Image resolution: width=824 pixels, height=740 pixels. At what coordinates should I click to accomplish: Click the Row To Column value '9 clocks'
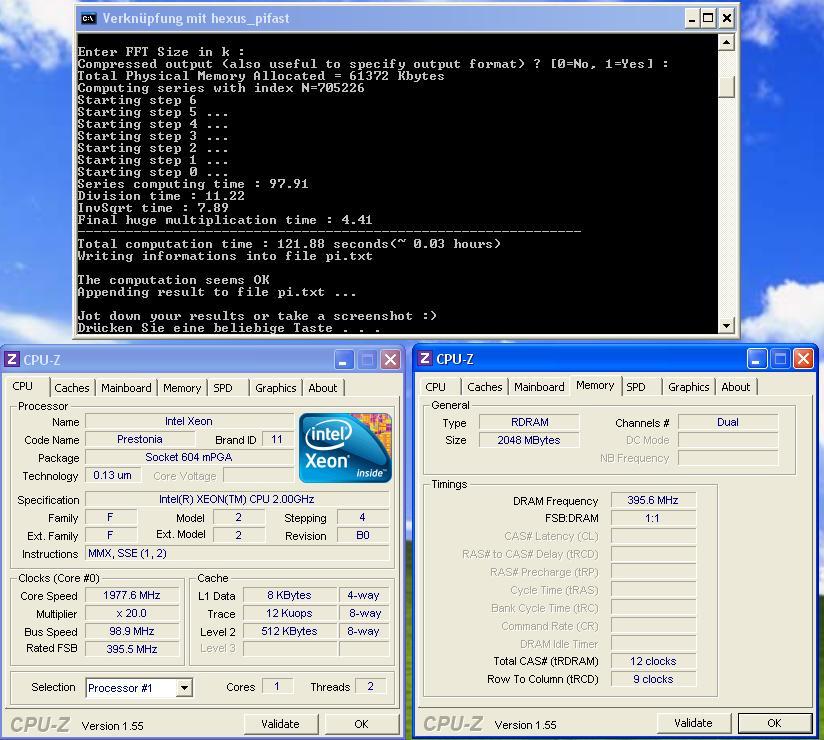(653, 679)
